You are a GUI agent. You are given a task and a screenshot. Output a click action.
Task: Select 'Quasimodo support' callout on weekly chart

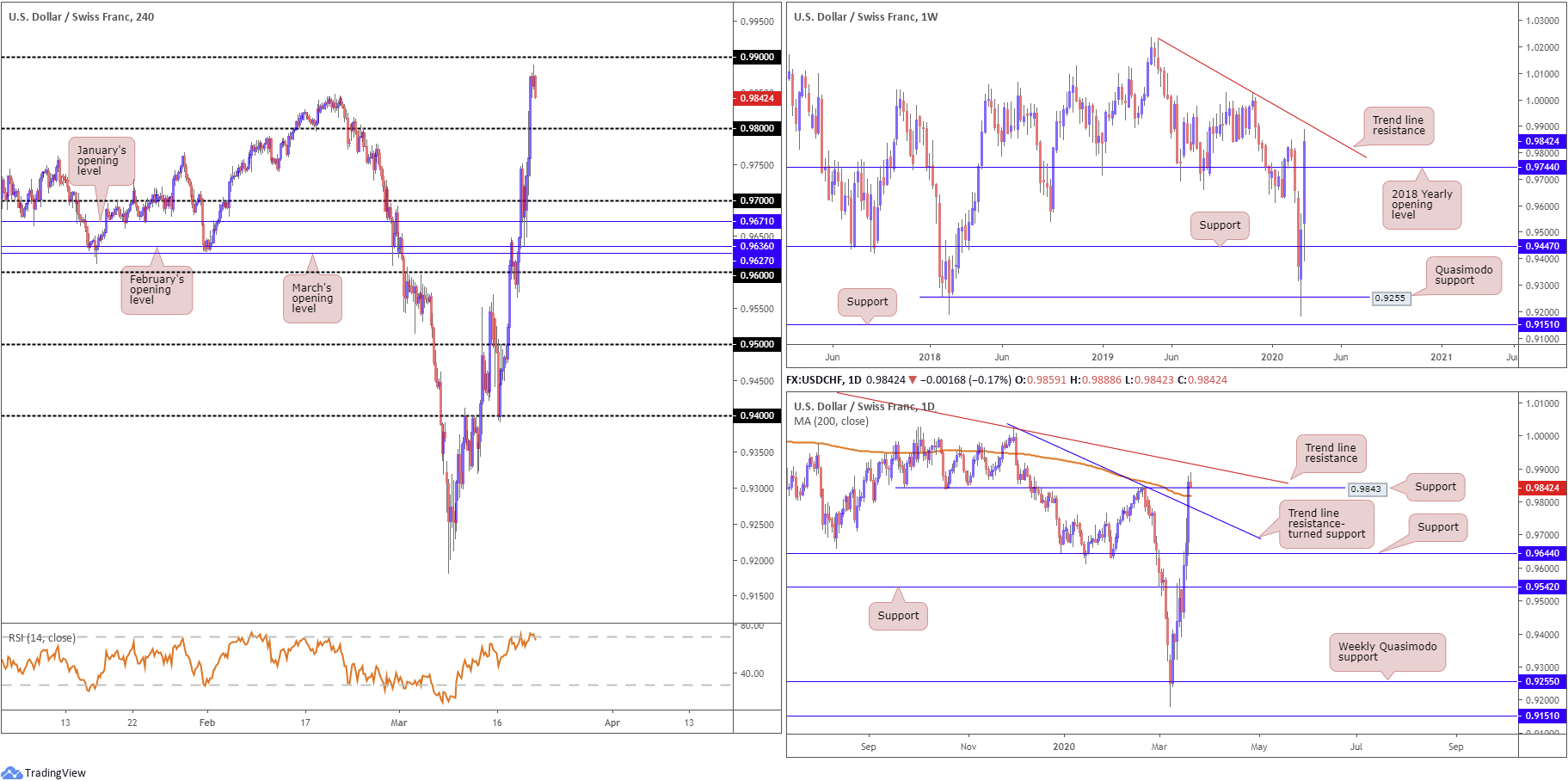click(x=1463, y=275)
